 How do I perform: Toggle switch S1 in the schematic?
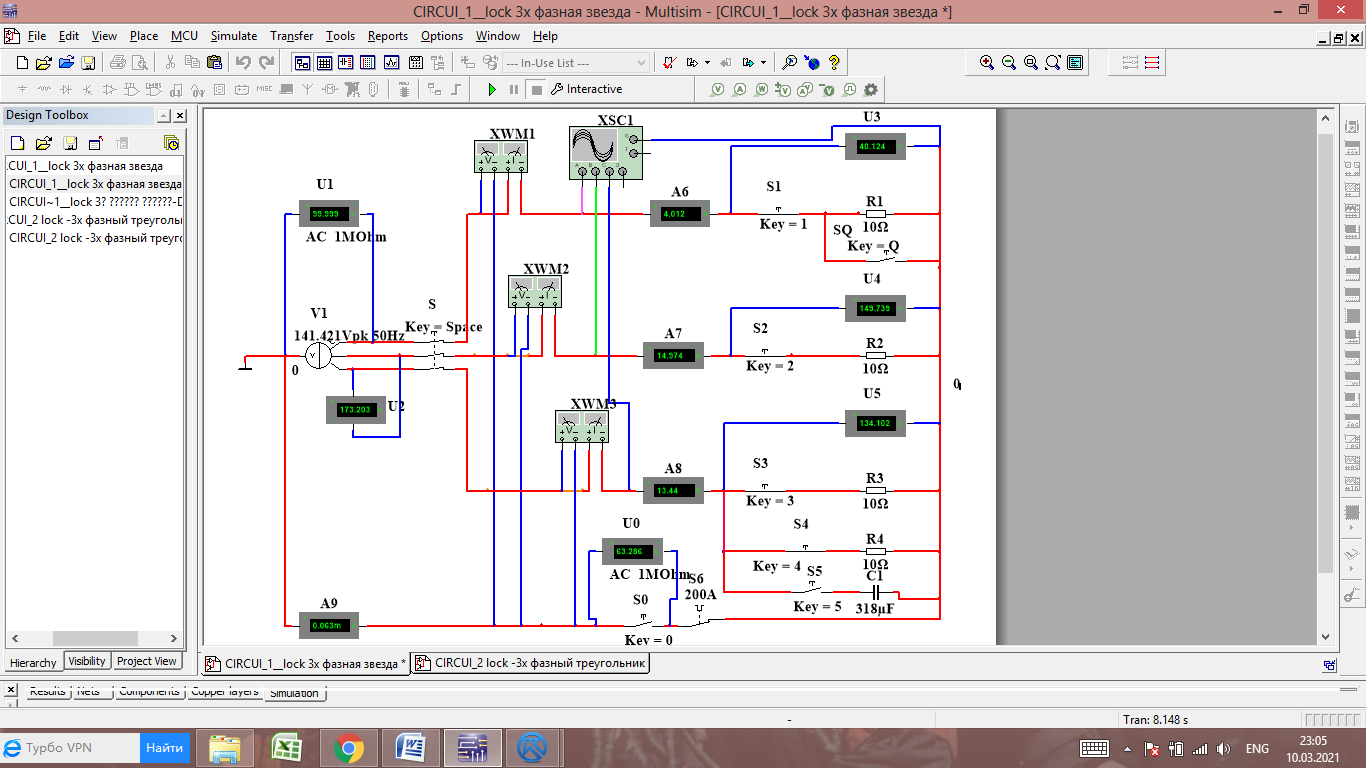(778, 211)
